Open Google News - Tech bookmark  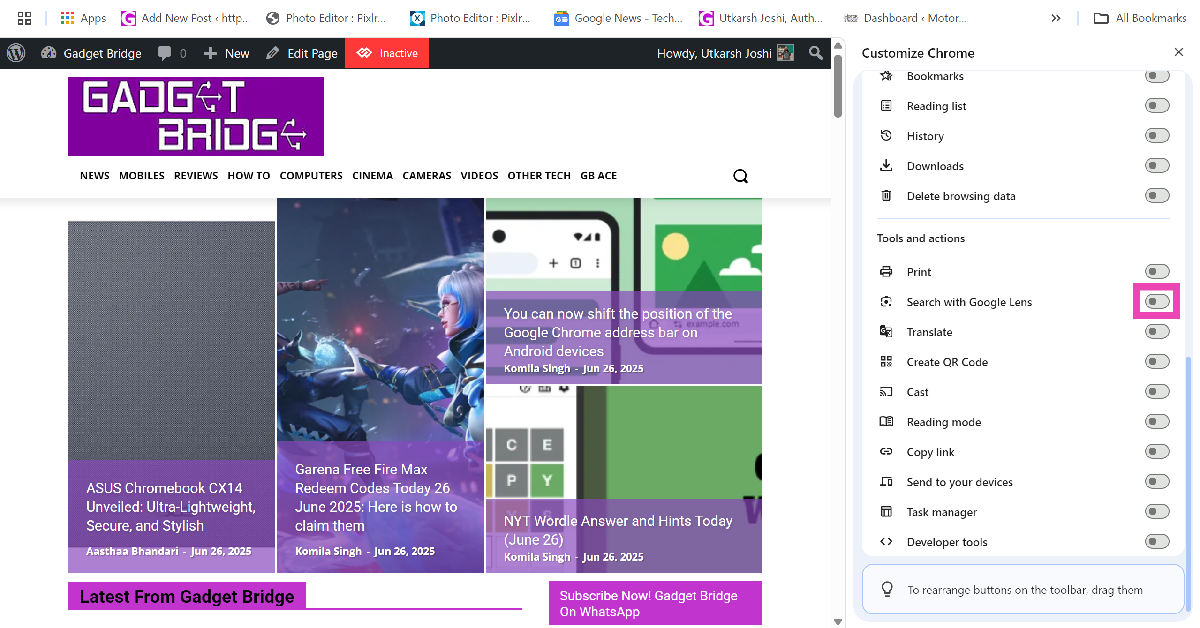click(619, 18)
